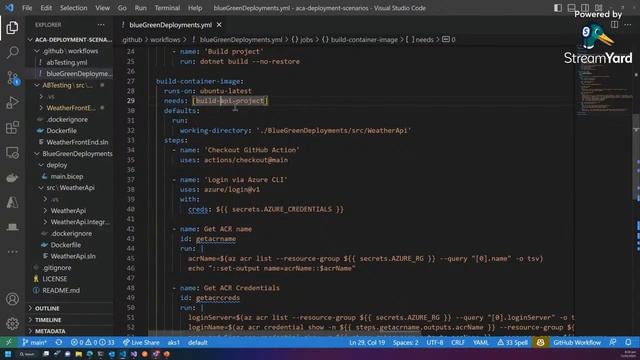640x360 pixels.
Task: Open the Run and Debug view
Action: (12, 102)
